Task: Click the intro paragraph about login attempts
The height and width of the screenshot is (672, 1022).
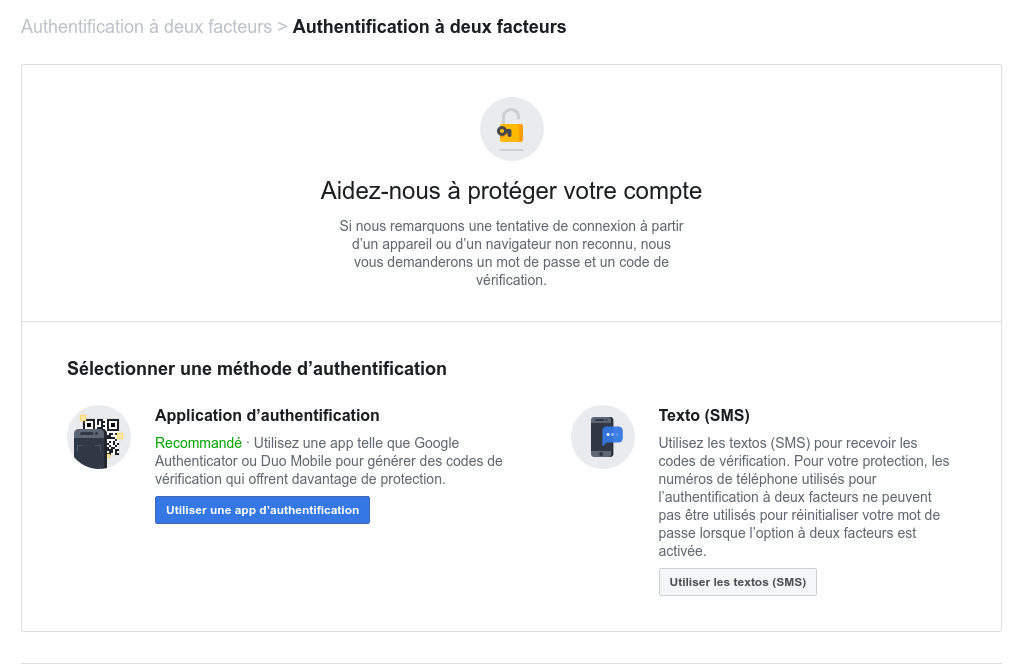Action: (x=511, y=253)
